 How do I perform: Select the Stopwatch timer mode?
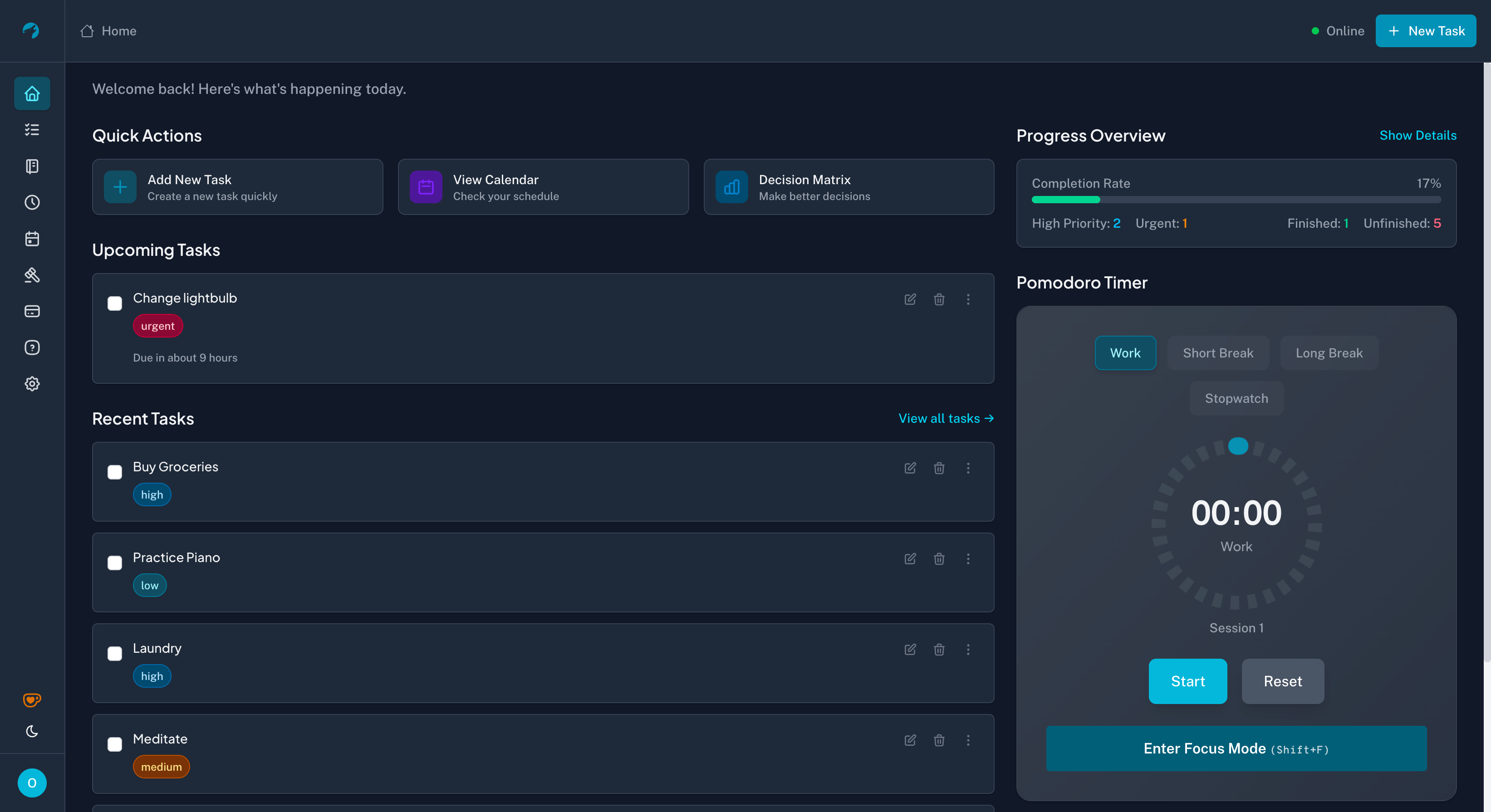point(1236,398)
